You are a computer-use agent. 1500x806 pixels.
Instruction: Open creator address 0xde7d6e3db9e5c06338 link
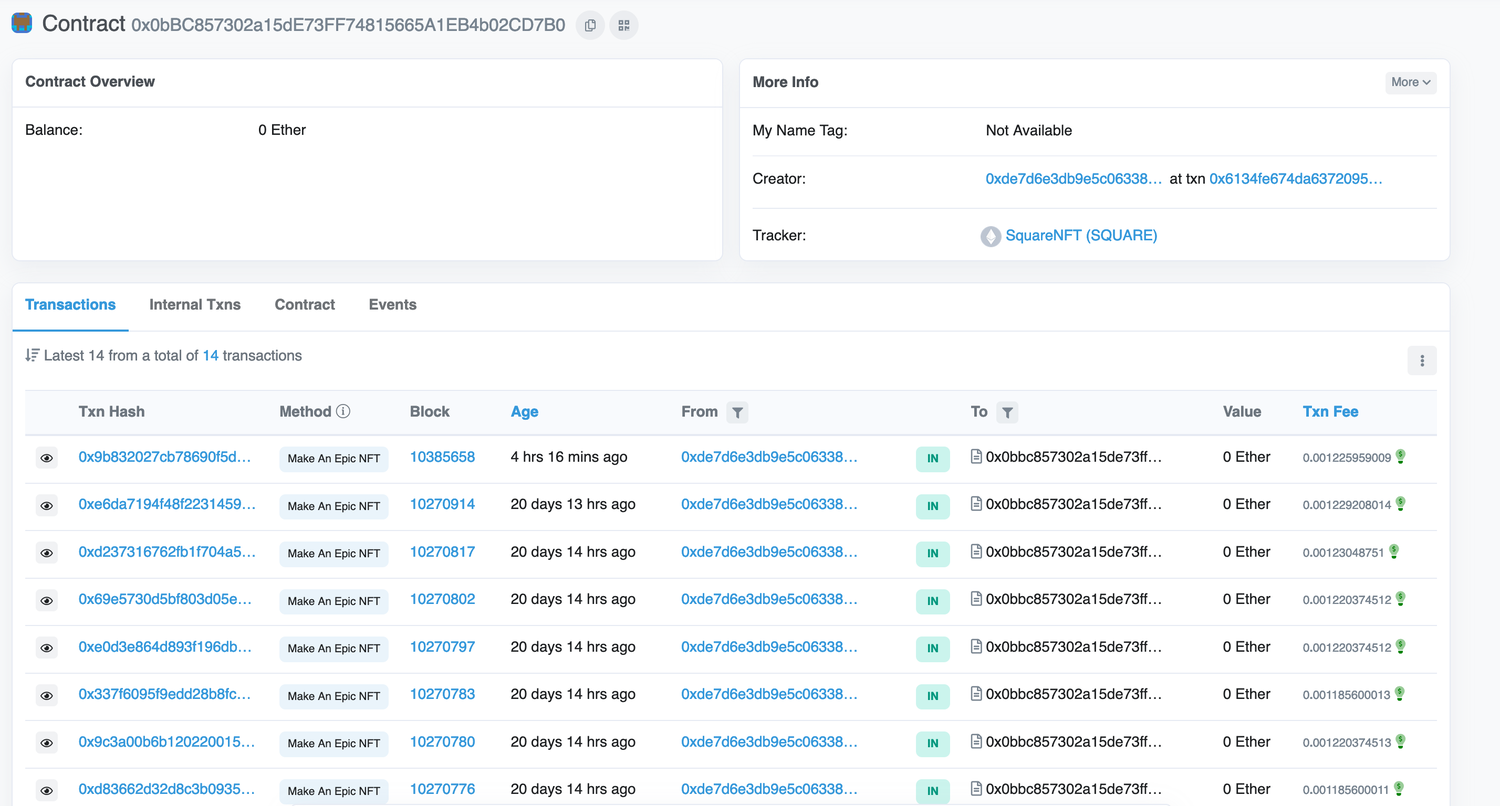click(x=1074, y=178)
